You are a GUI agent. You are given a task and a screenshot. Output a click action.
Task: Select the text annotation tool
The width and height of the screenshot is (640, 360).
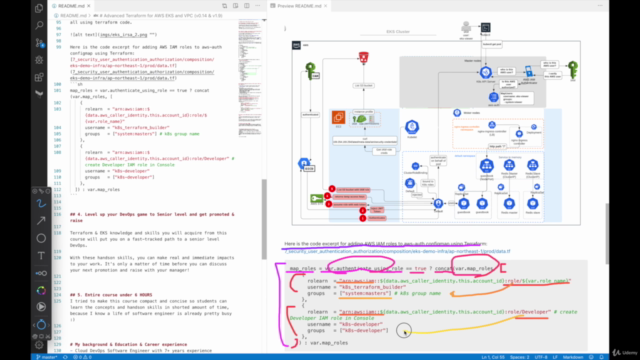coord(41,256)
